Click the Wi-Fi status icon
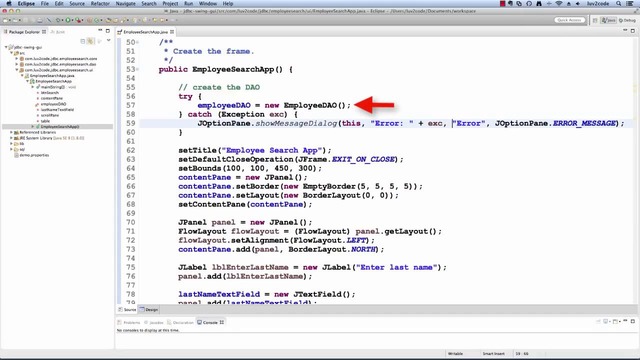This screenshot has height=360, width=640. click(559, 3)
